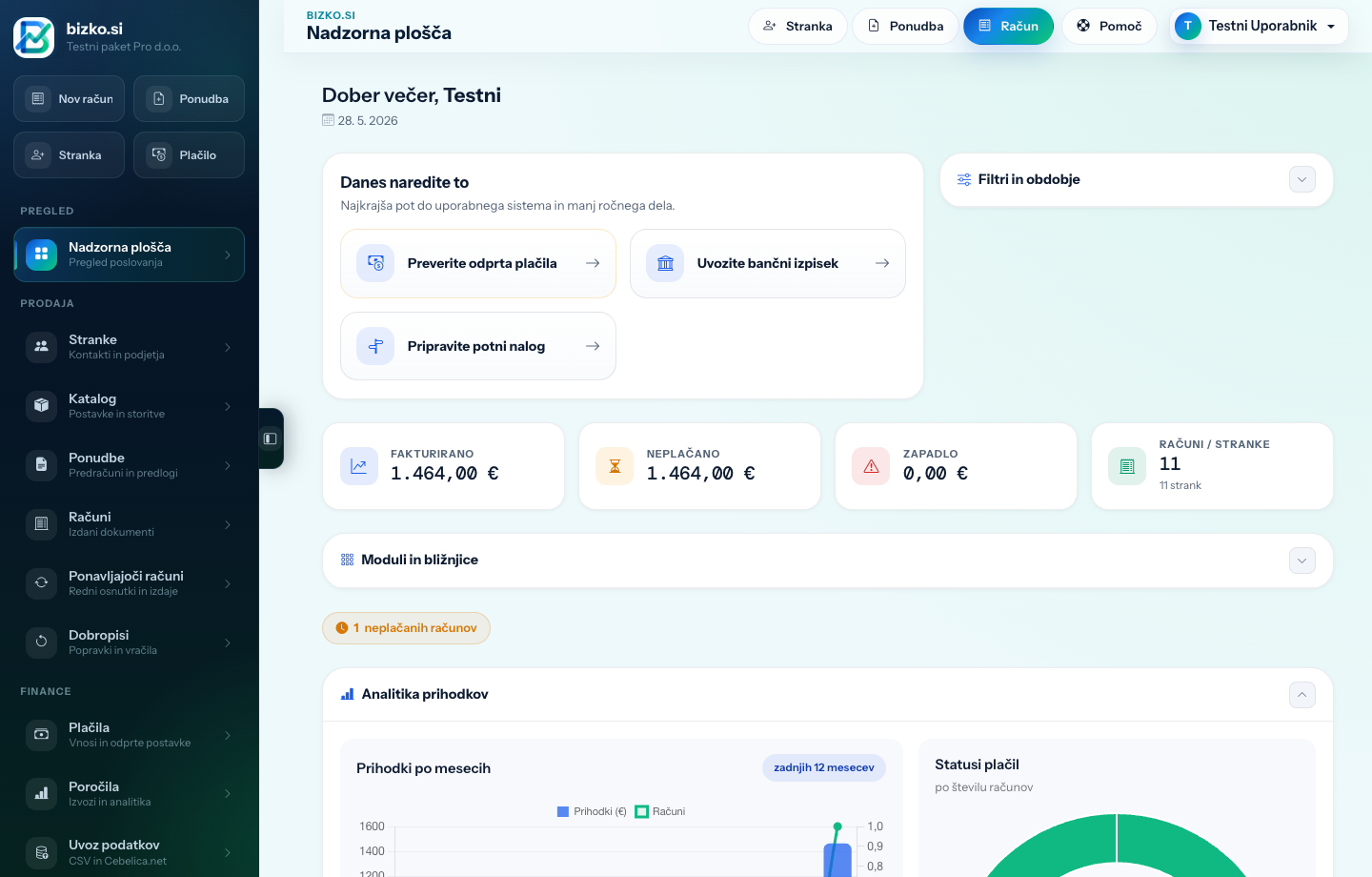Click the 11 strank label
Viewport: 1372px width, 877px height.
click(x=1180, y=485)
